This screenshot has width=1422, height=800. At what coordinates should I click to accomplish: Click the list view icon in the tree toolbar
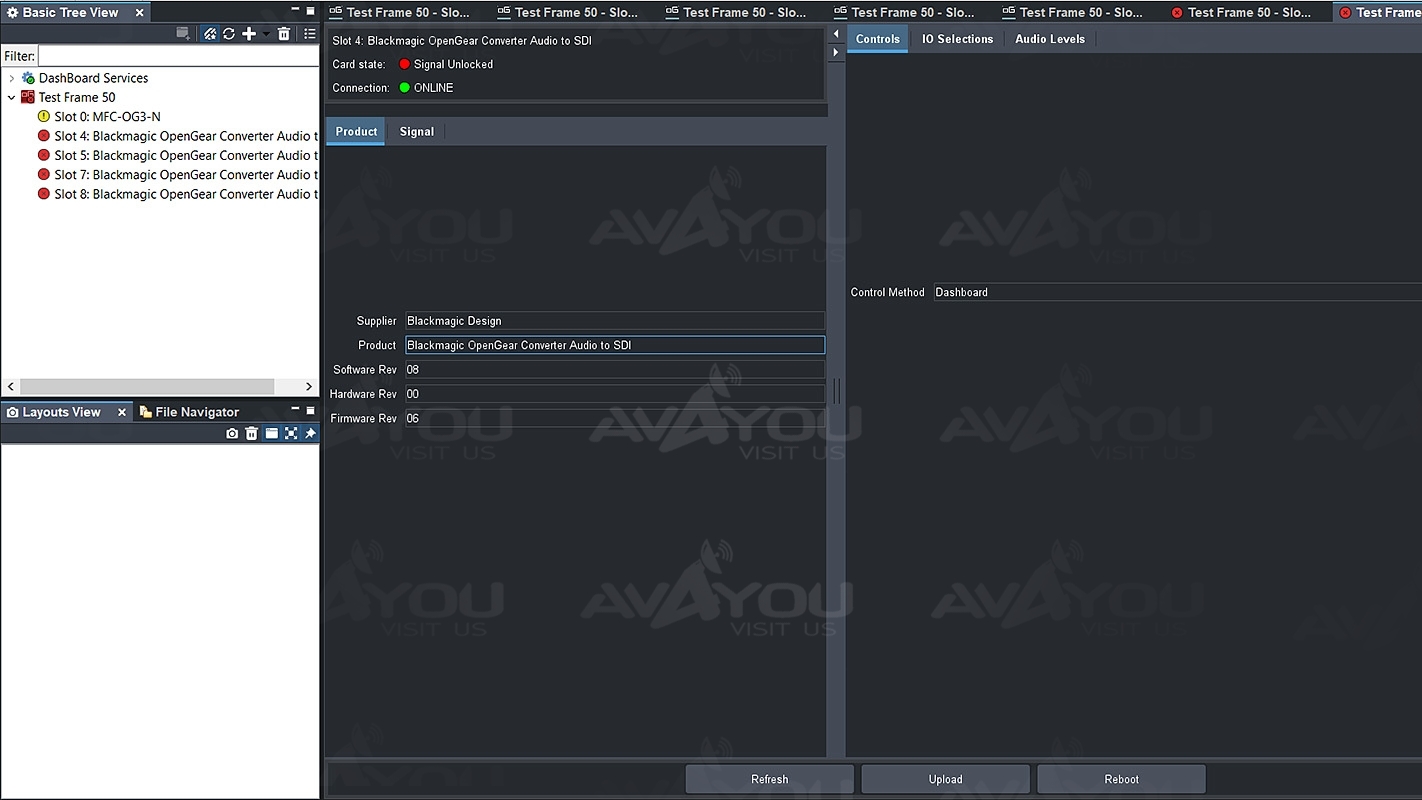pos(310,34)
